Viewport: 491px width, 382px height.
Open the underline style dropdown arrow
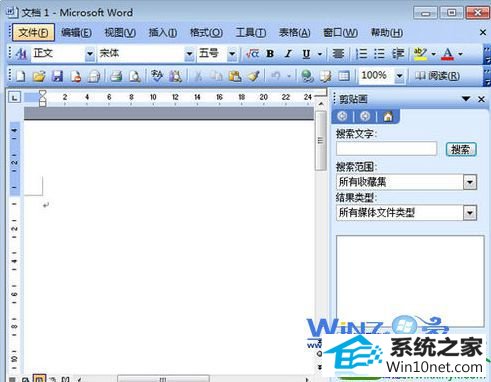pyautogui.click(x=320, y=54)
